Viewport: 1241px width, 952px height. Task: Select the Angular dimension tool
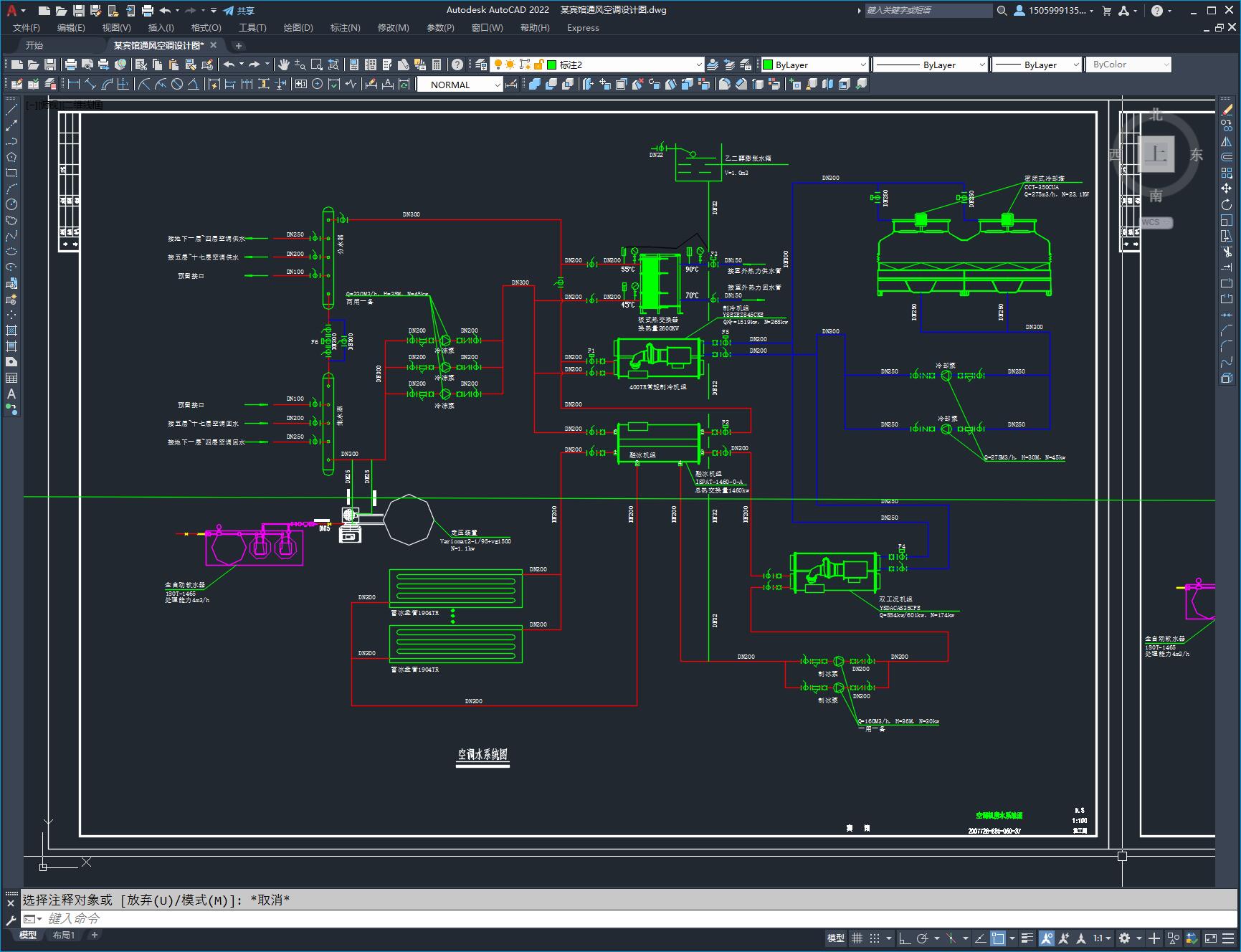coord(193,85)
